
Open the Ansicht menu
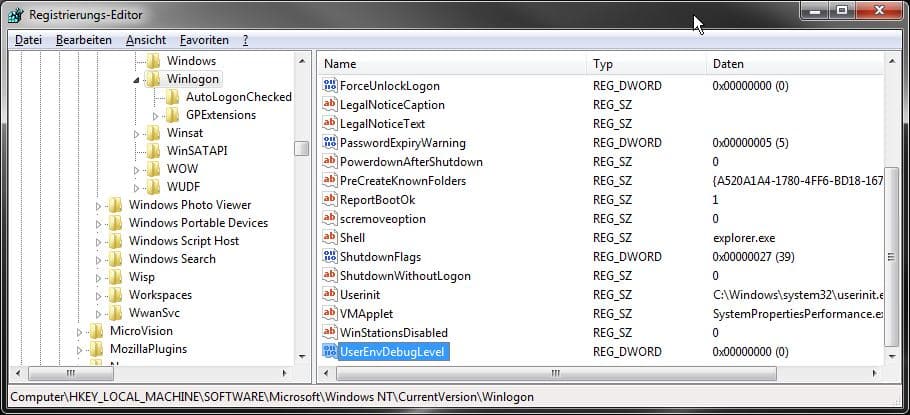point(146,40)
